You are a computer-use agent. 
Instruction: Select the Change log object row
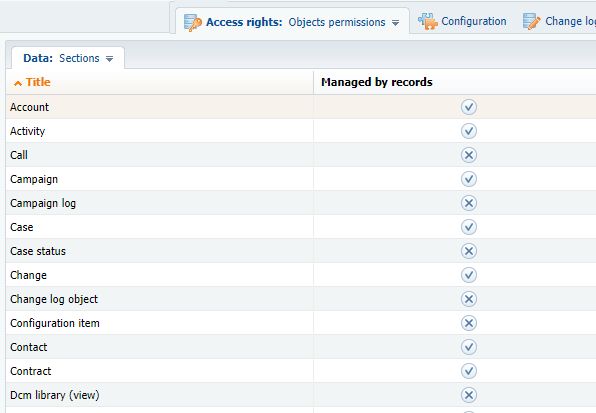coord(301,299)
